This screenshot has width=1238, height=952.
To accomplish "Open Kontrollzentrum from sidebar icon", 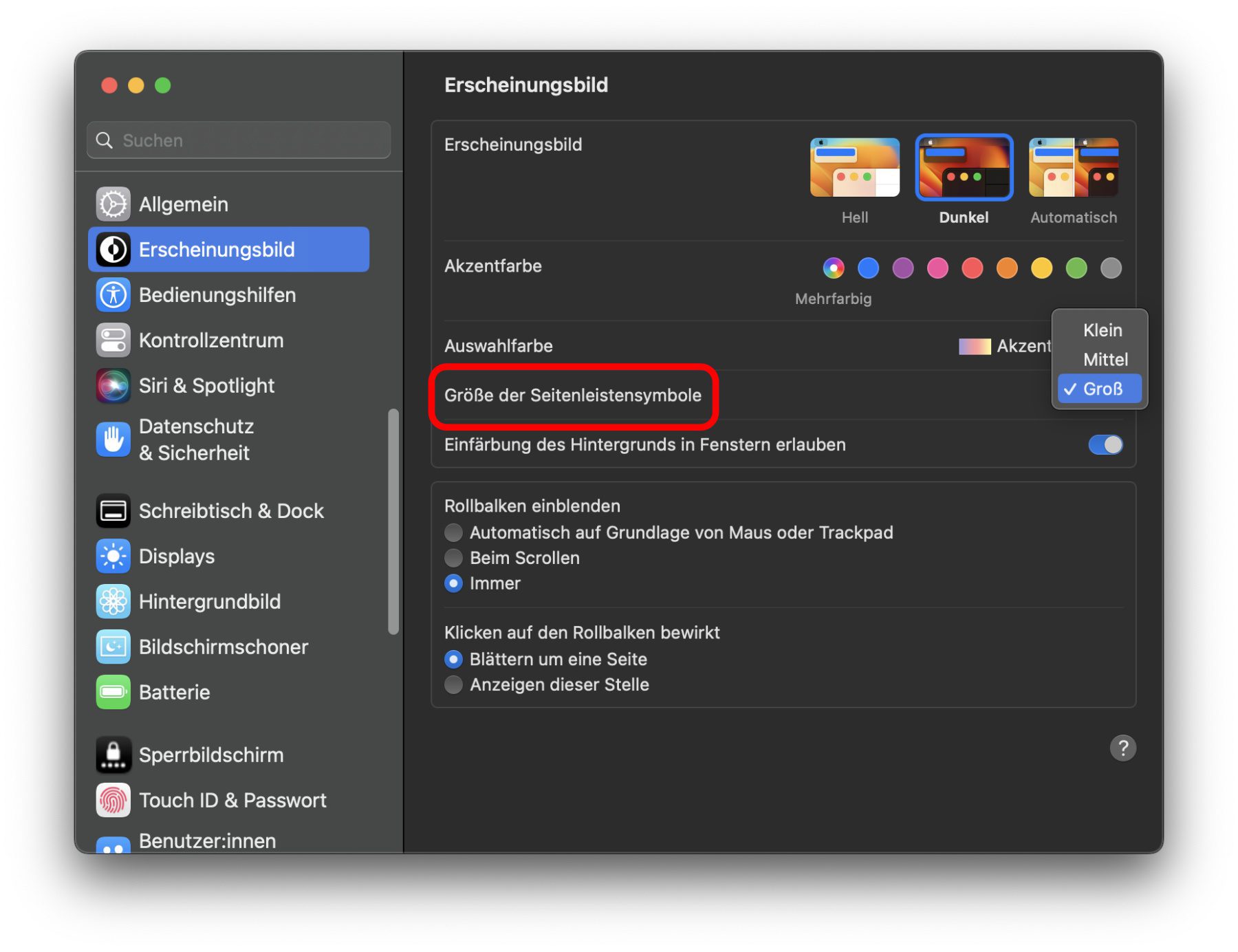I will coord(113,340).
